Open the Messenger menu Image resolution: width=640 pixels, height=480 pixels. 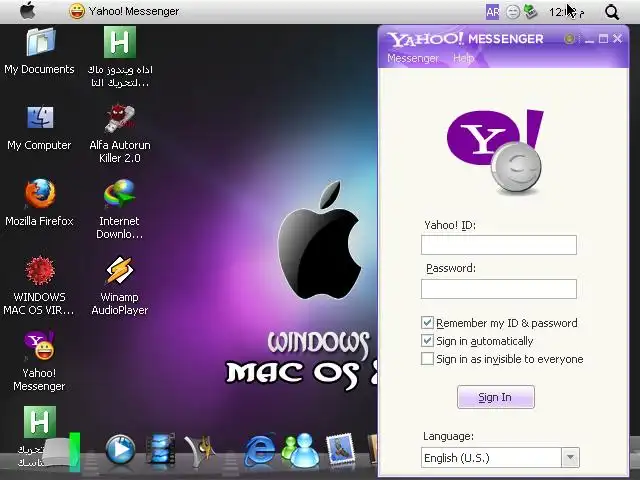pyautogui.click(x=413, y=58)
